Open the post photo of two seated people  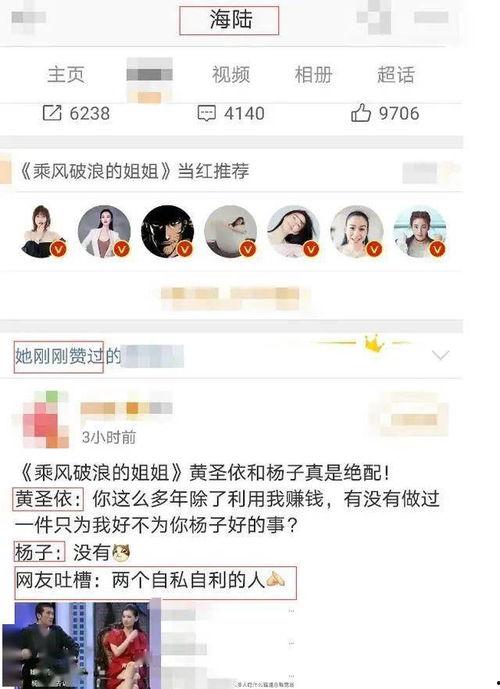tap(83, 645)
